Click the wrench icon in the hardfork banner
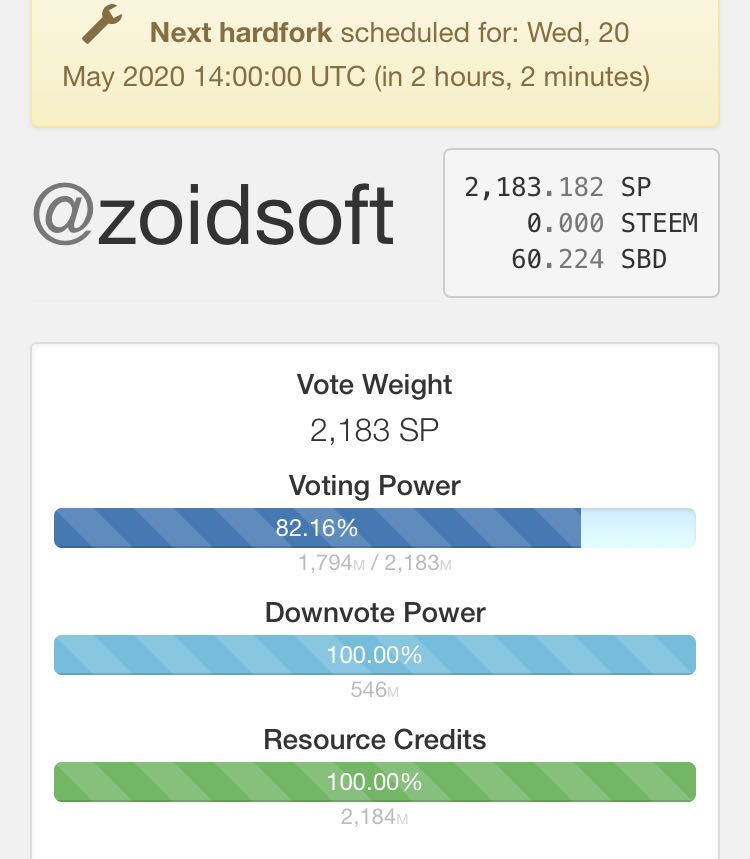The width and height of the screenshot is (750, 859). [101, 26]
